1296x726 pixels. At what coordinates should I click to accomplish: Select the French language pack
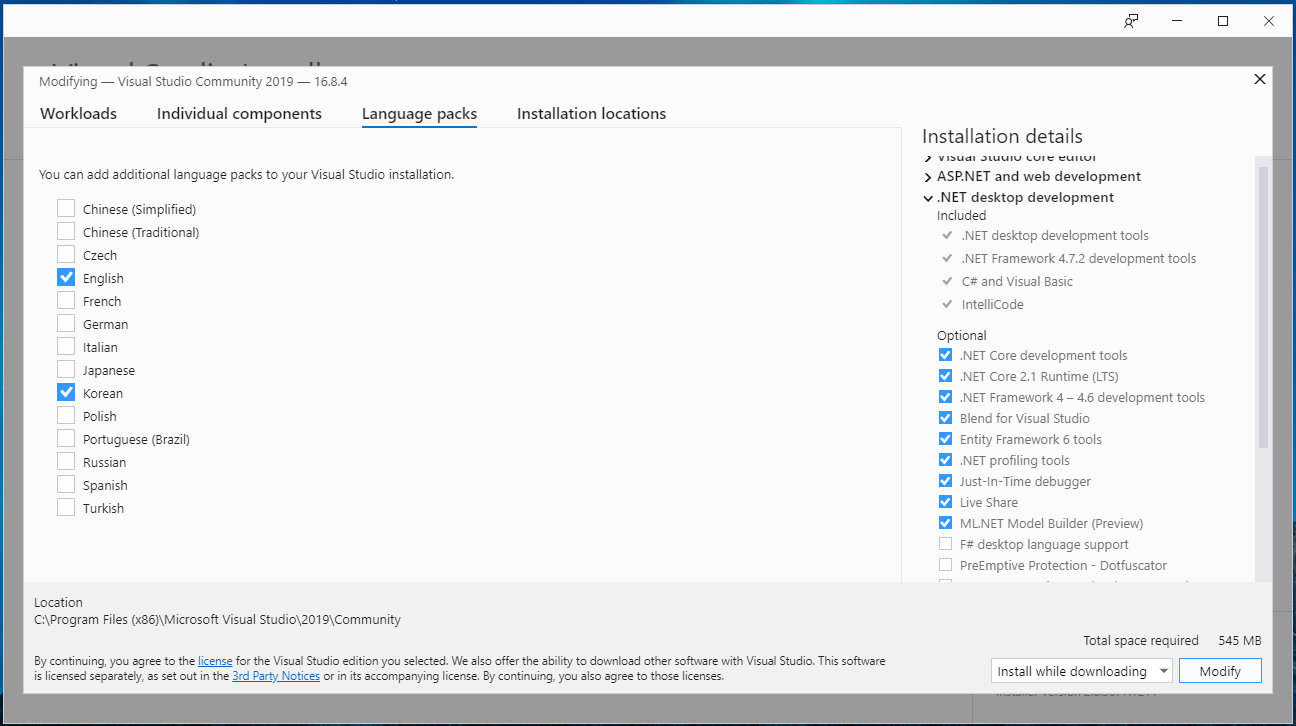point(66,301)
